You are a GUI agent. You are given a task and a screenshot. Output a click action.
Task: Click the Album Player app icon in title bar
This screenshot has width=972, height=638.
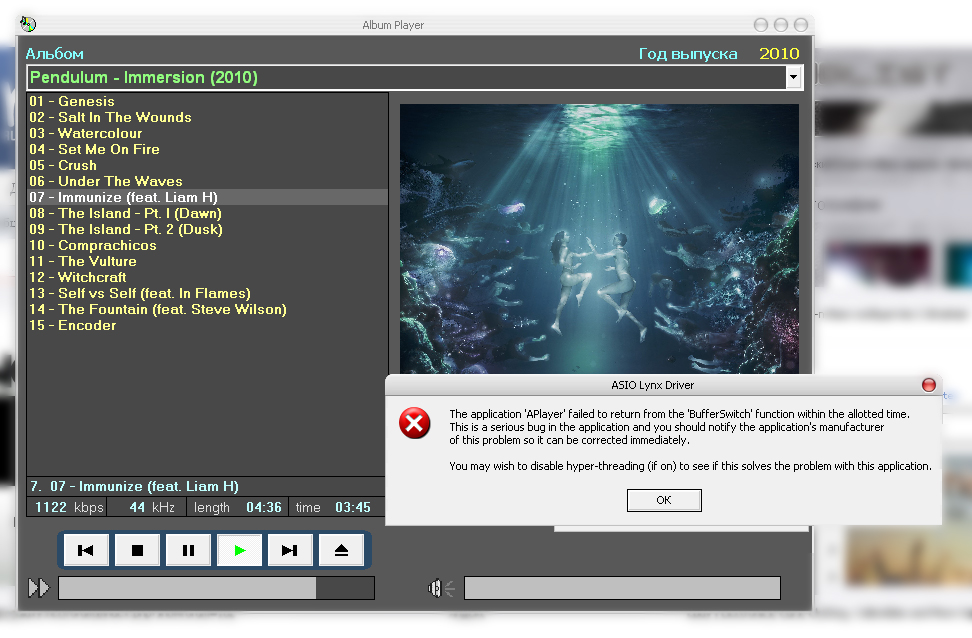click(x=28, y=24)
